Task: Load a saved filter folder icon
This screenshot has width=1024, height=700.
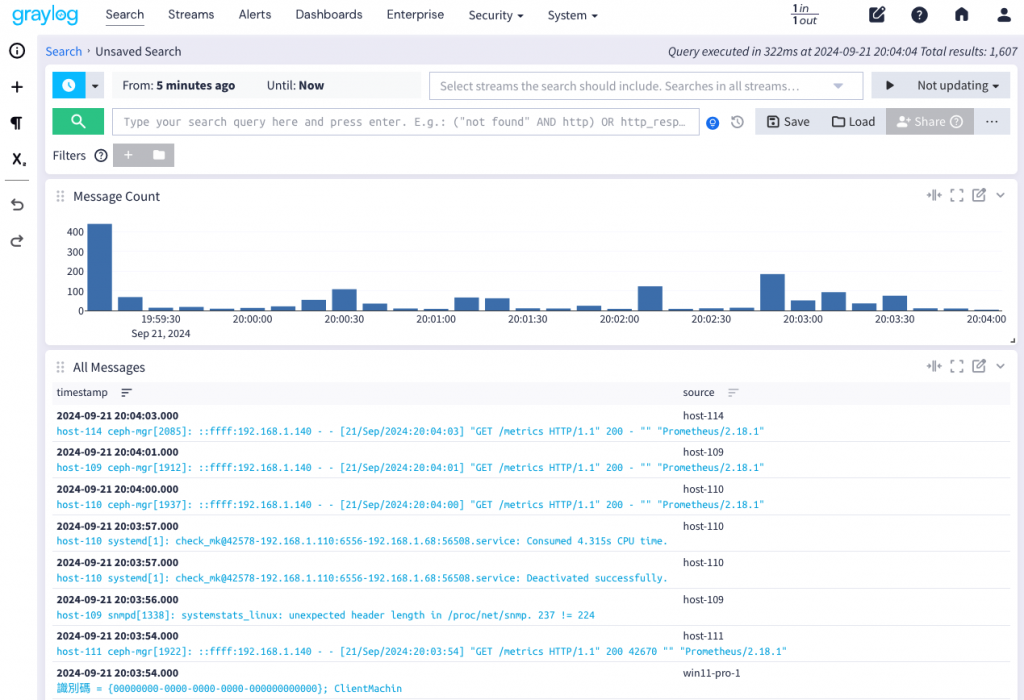Action: pos(159,155)
